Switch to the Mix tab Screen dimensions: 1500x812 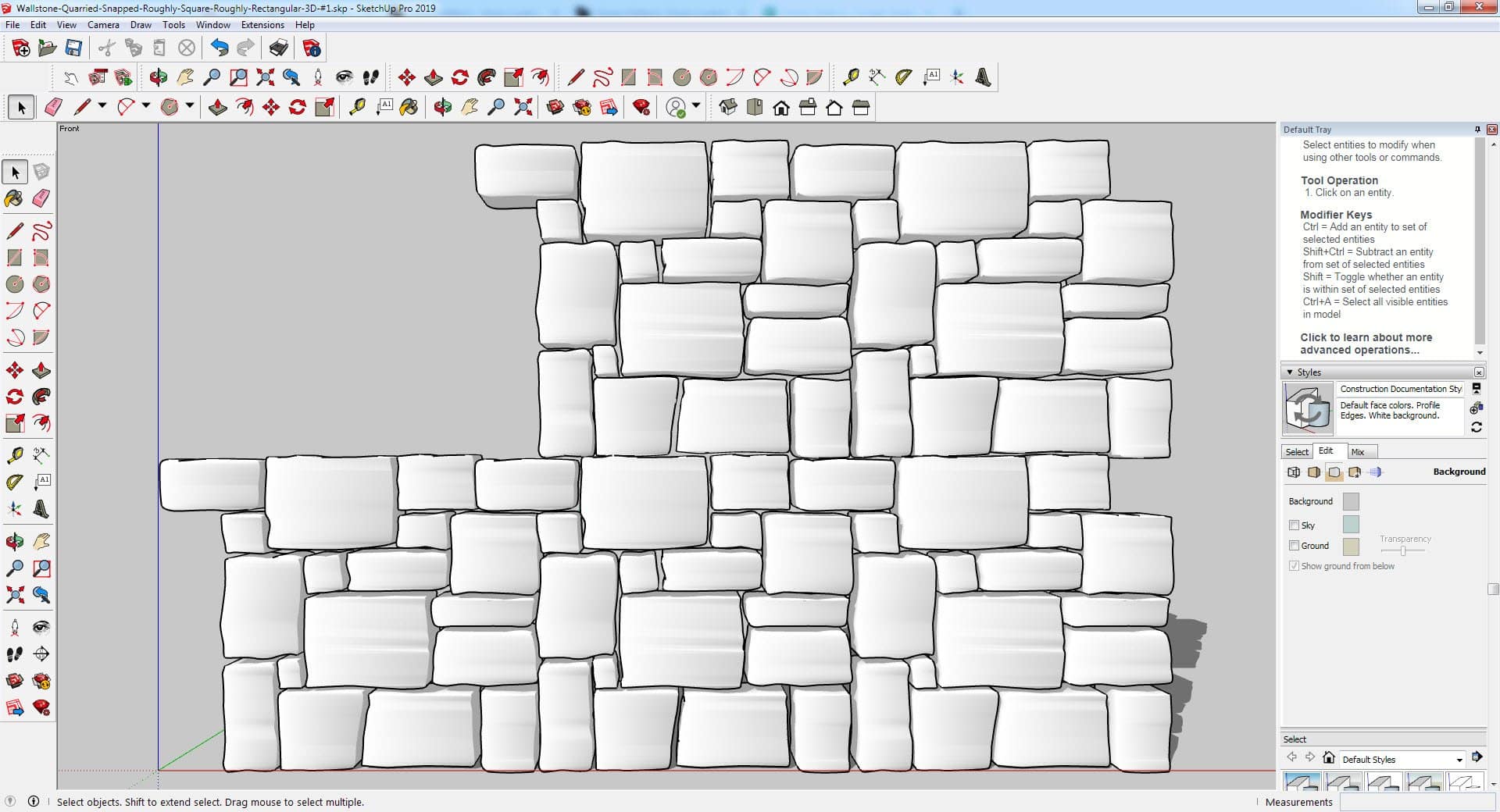1358,452
